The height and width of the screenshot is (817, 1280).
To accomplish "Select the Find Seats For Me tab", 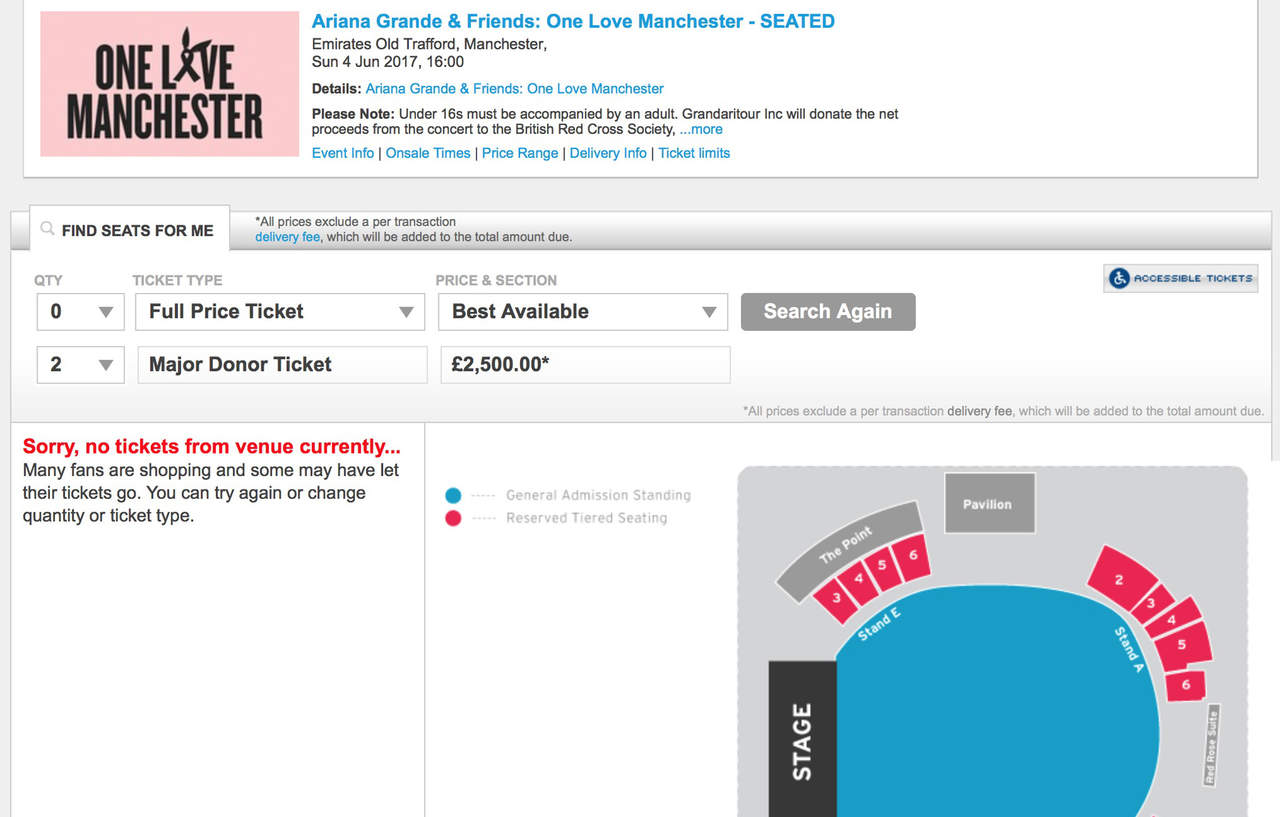I will [137, 230].
